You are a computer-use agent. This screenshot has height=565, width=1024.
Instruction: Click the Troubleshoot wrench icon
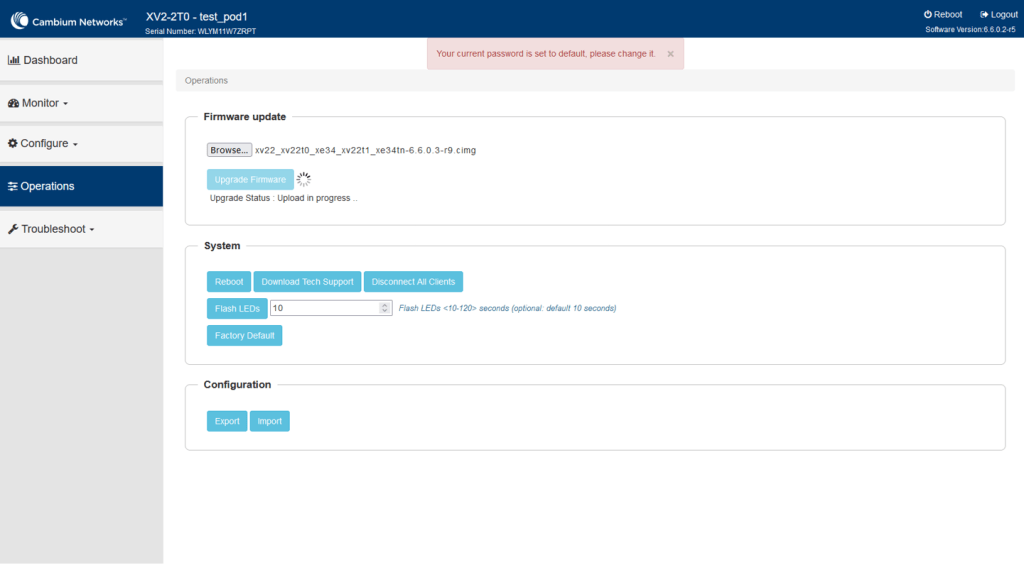[13, 229]
